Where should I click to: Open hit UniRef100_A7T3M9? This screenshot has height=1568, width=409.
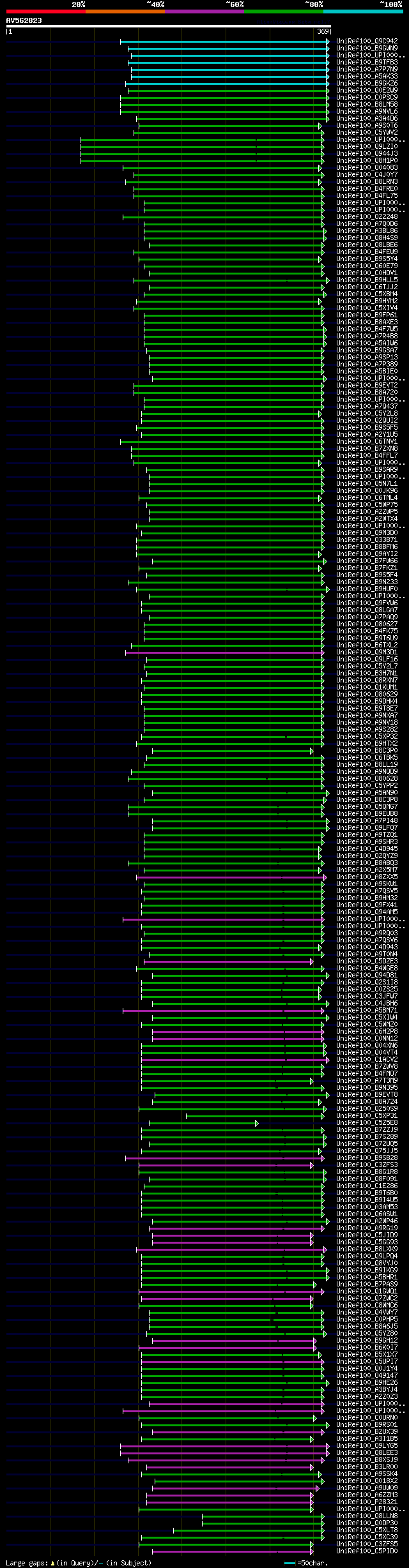(367, 1080)
